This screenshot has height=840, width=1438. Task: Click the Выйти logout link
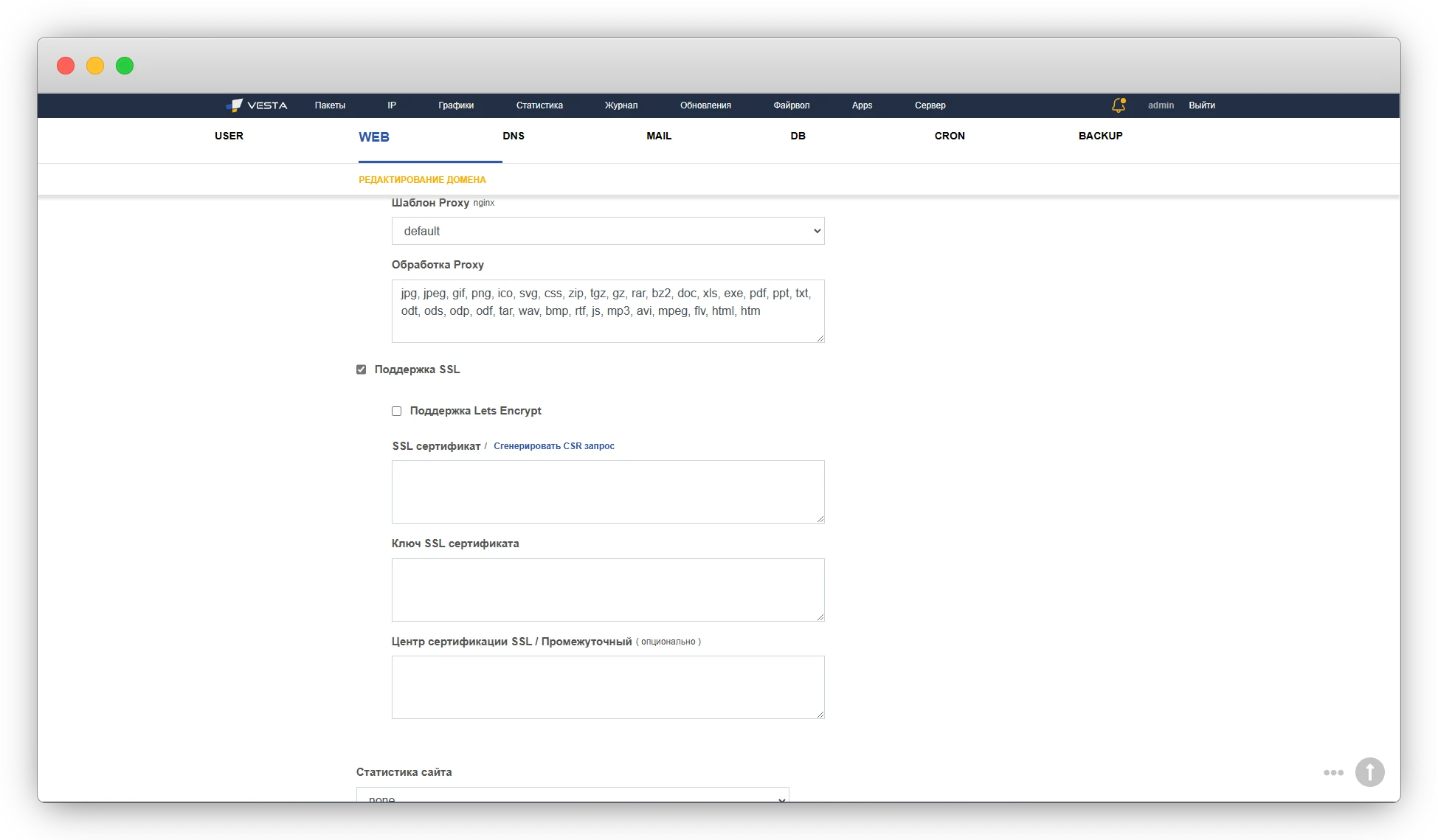(x=1201, y=105)
